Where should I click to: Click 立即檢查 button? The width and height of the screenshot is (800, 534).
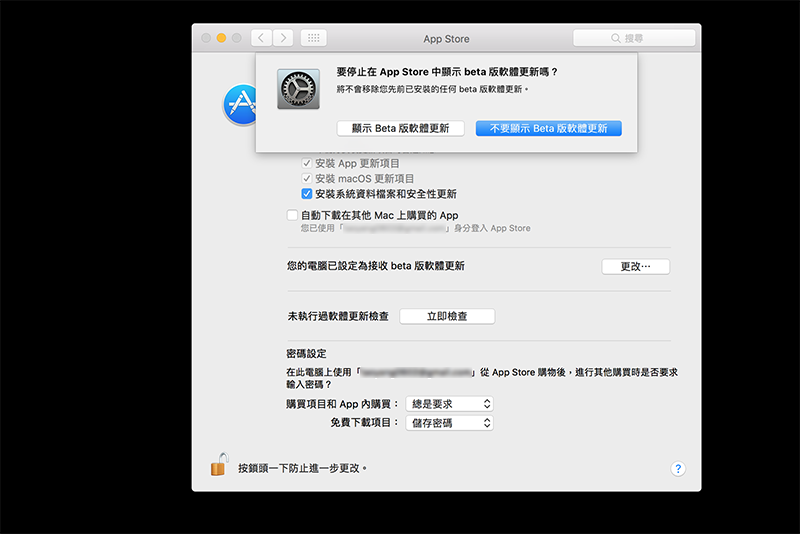pos(447,316)
